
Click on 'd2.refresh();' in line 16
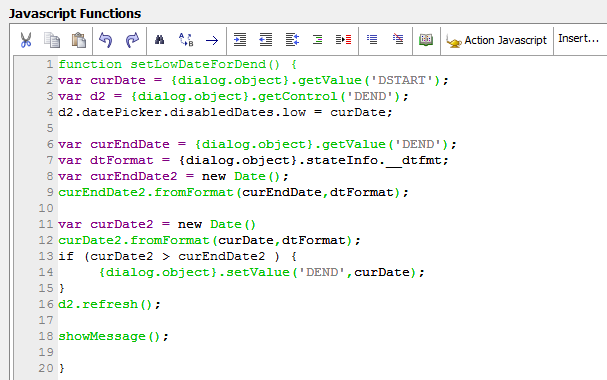(109, 304)
